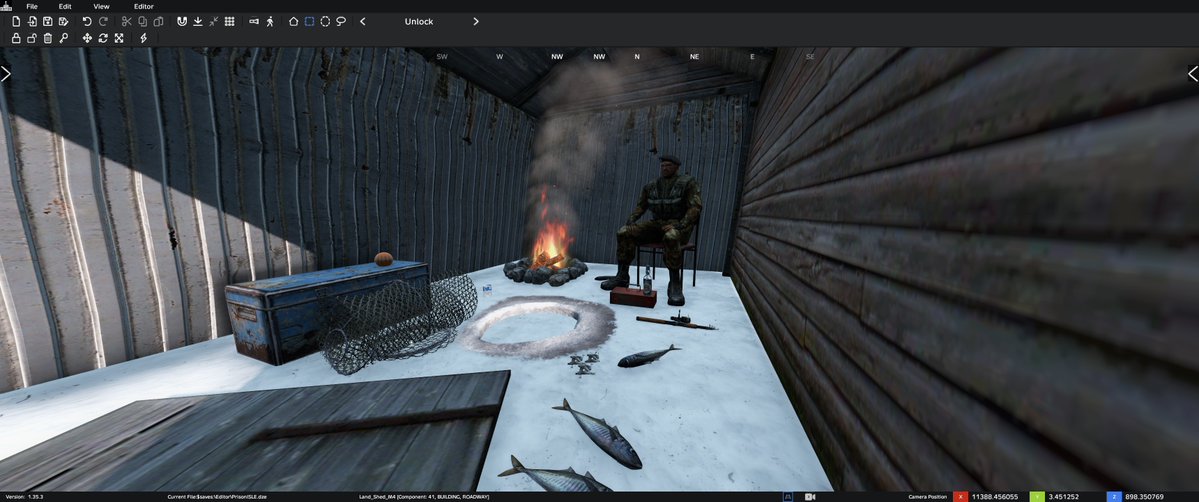Click the house icon in toolbar
Viewport: 1199px width, 502px height.
tap(294, 21)
